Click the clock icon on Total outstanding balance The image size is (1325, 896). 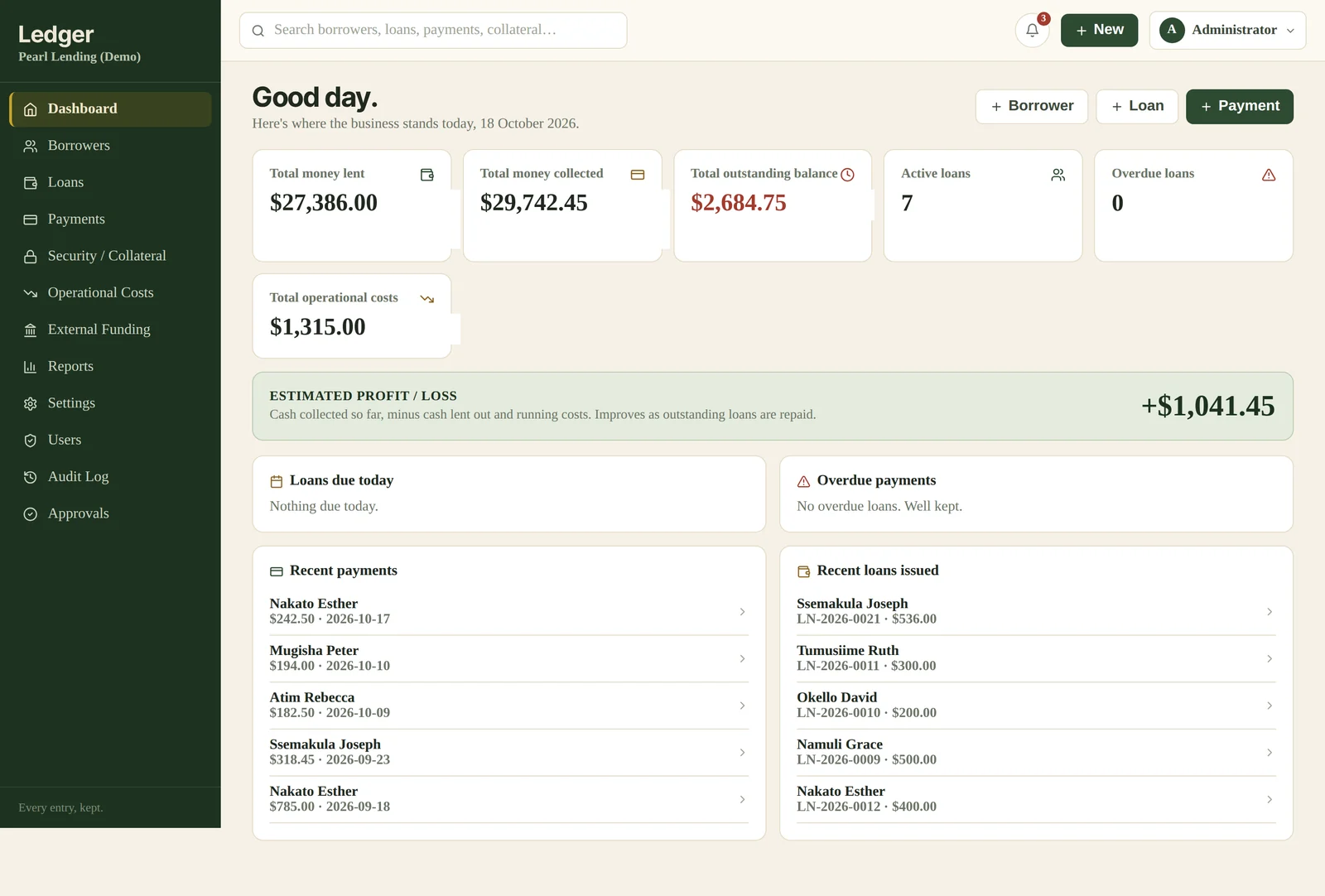[x=847, y=175]
